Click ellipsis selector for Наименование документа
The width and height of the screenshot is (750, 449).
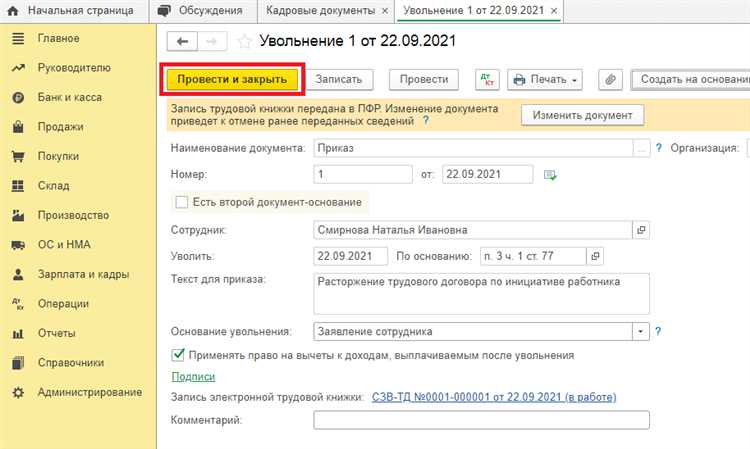(x=641, y=148)
